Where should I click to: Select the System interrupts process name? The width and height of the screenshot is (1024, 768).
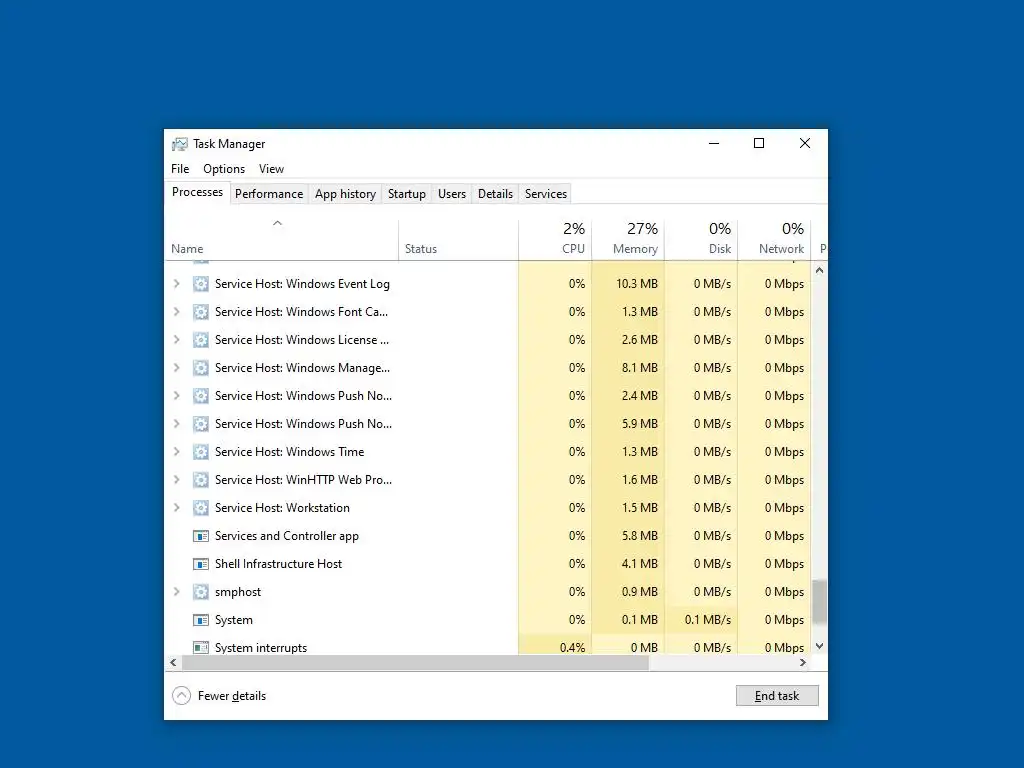click(261, 648)
